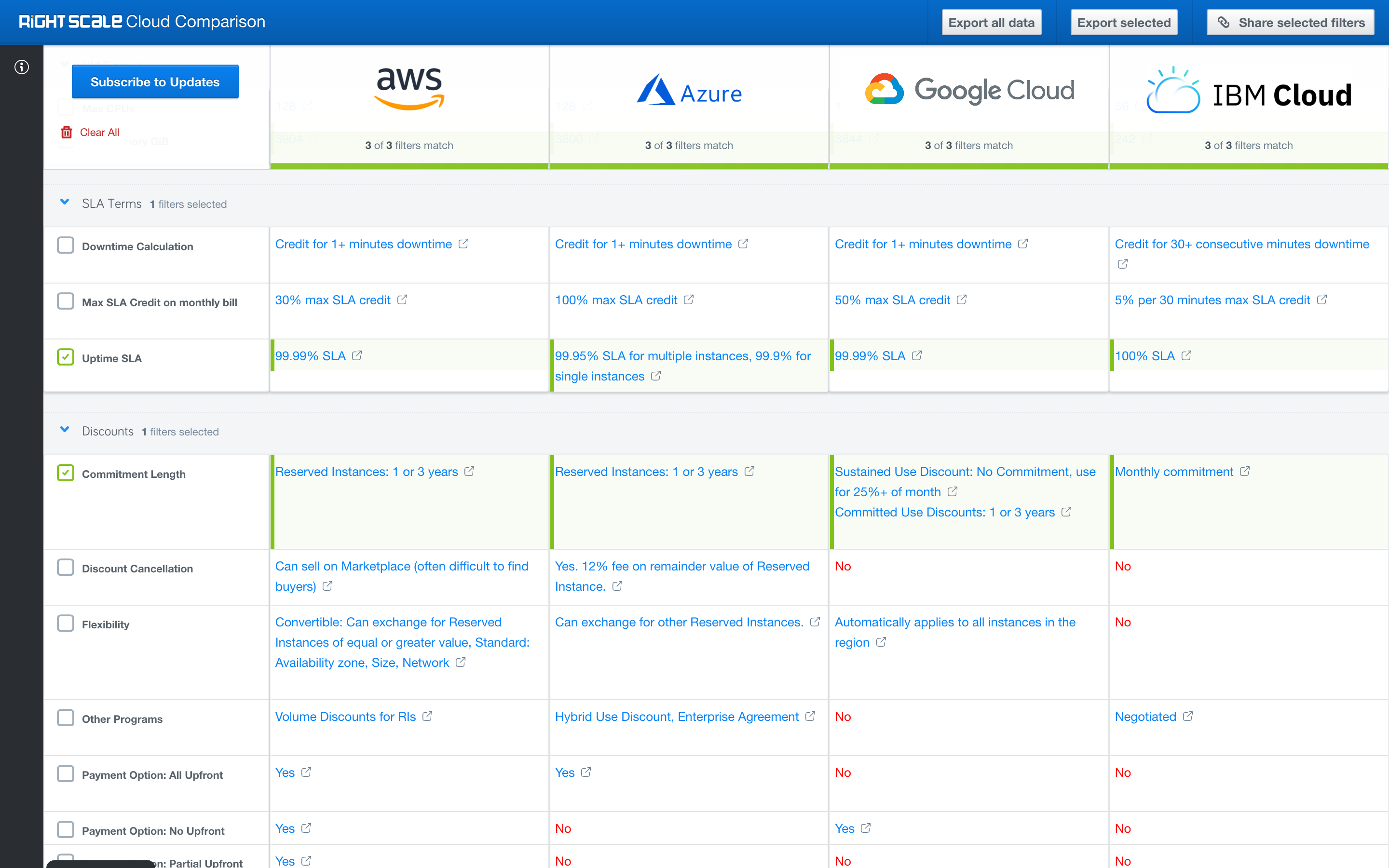Viewport: 1389px width, 868px height.
Task: Check the Payment Option: All Upfront filter
Action: click(66, 773)
